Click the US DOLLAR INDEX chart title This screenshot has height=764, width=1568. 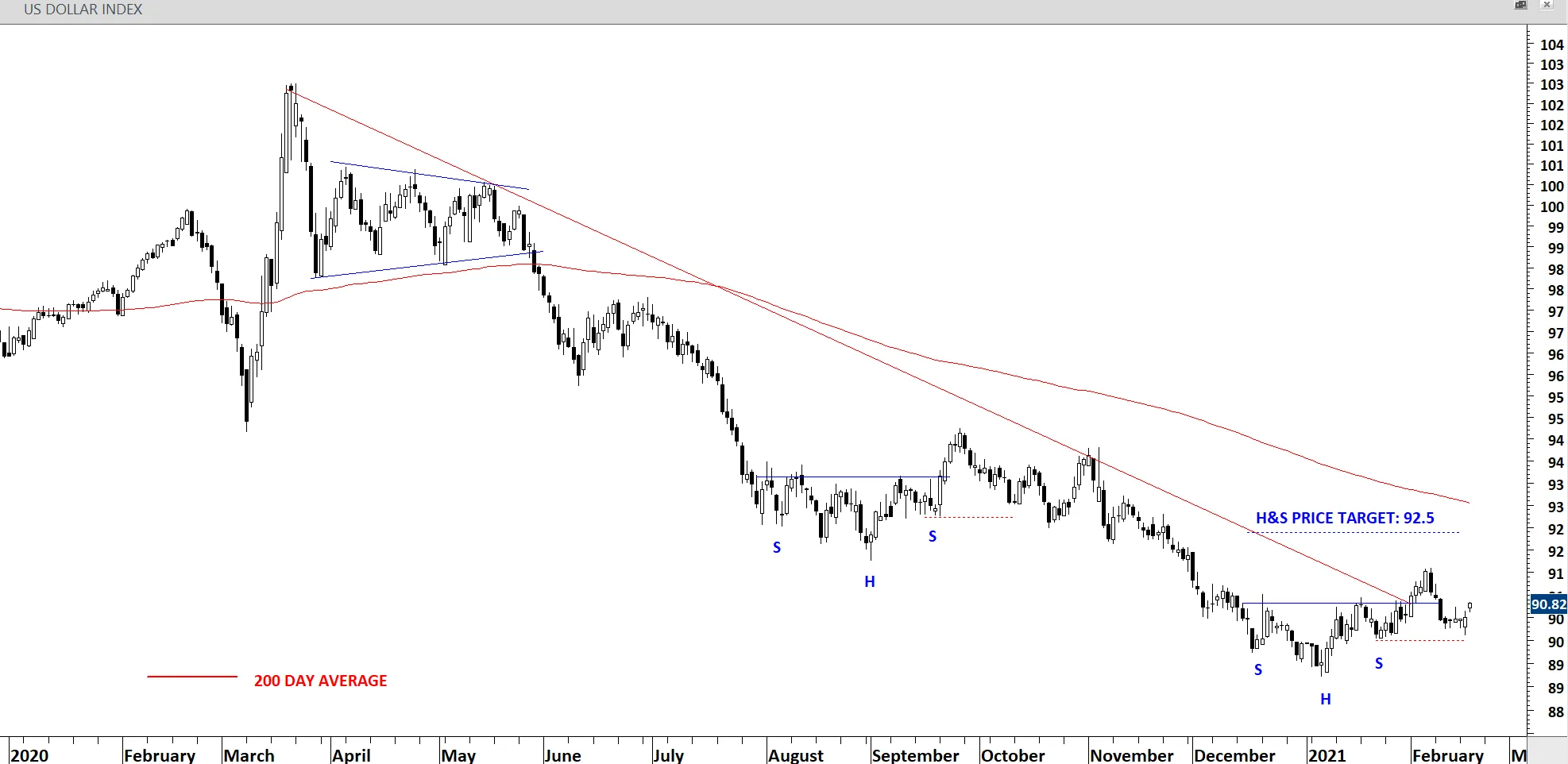(x=83, y=10)
